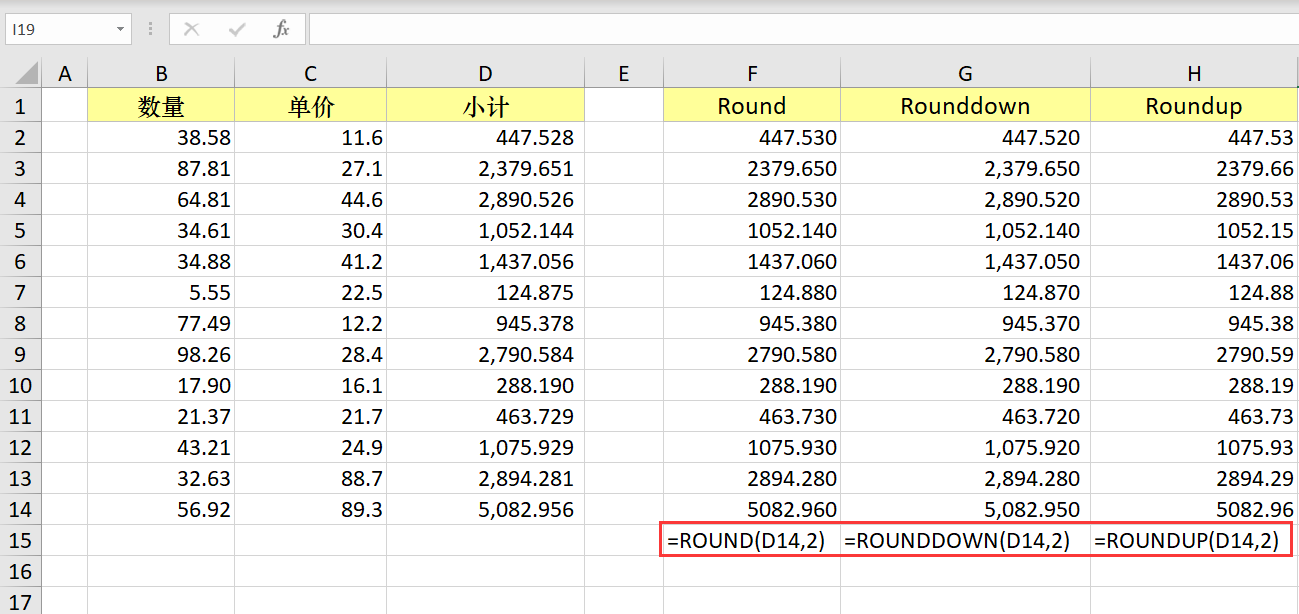Viewport: 1299px width, 614px height.
Task: Select Round result cell 5082.960
Action: [x=752, y=509]
